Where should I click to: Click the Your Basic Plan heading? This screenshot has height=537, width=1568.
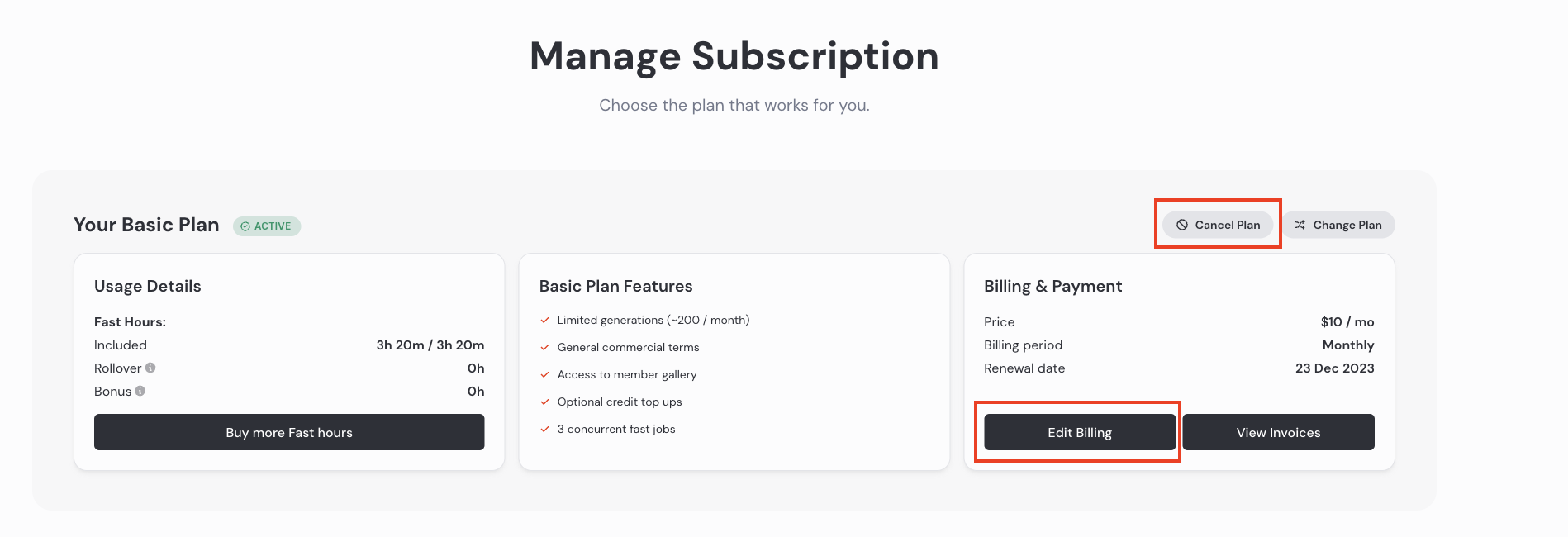(x=146, y=224)
